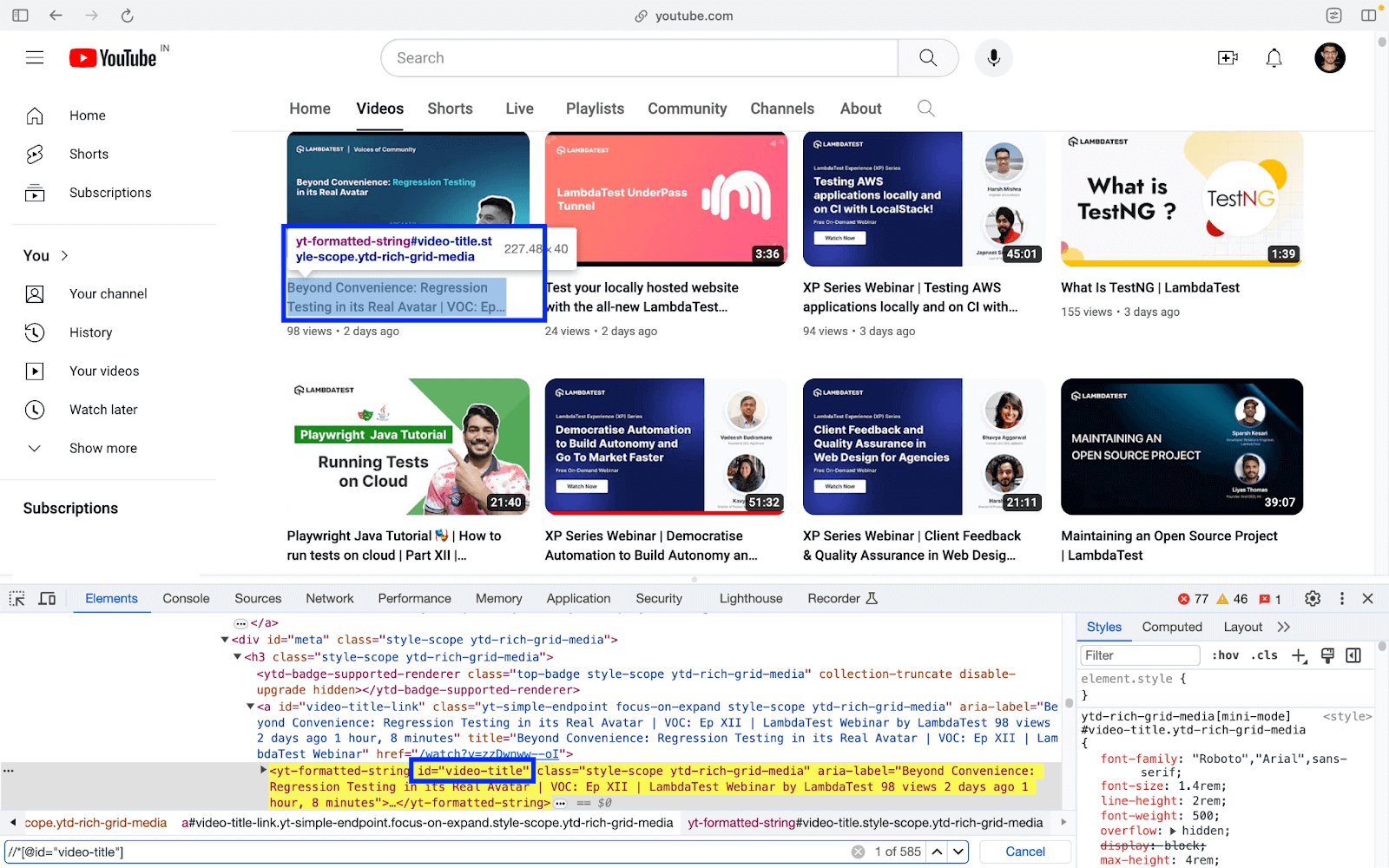Open the Create video icon

1228,58
